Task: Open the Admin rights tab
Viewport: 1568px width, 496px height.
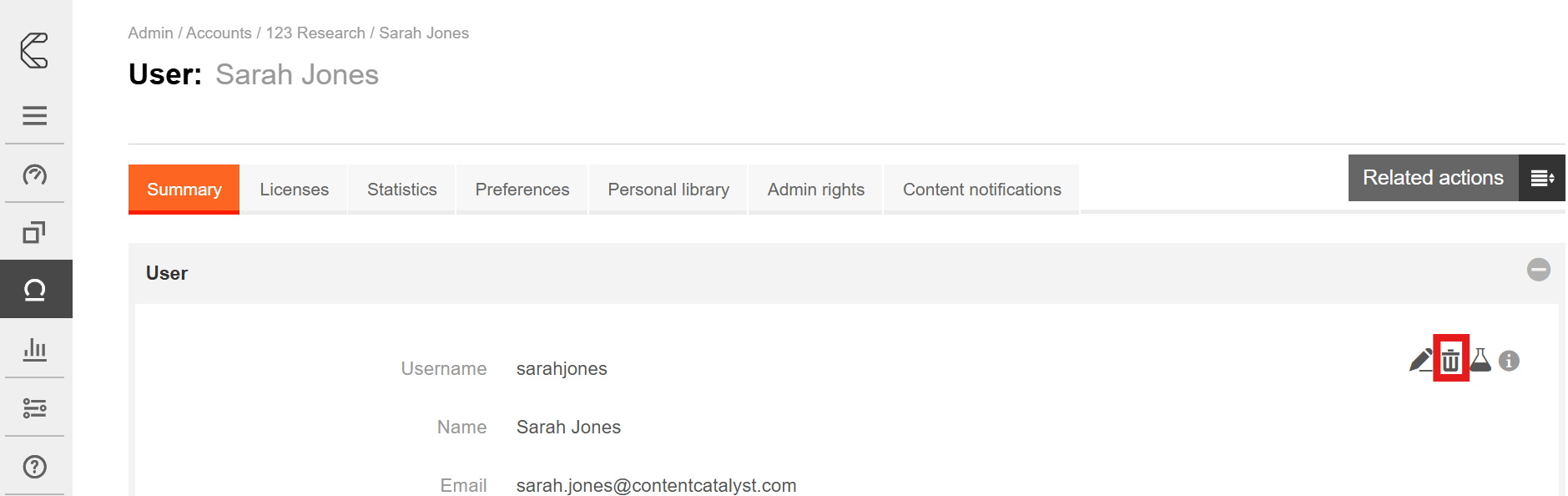Action: (x=815, y=190)
